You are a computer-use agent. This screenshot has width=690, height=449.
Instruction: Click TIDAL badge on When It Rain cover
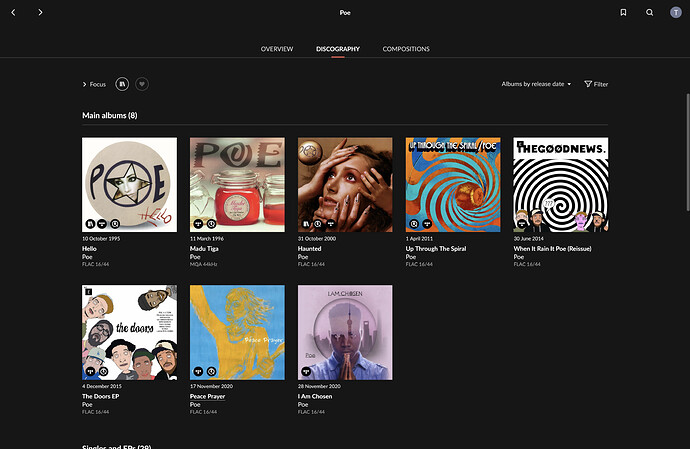[522, 224]
